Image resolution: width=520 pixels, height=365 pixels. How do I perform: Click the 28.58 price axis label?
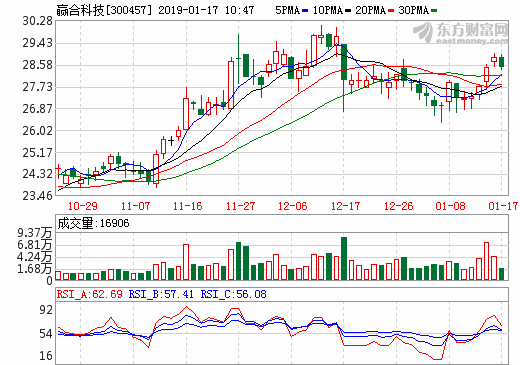38,65
